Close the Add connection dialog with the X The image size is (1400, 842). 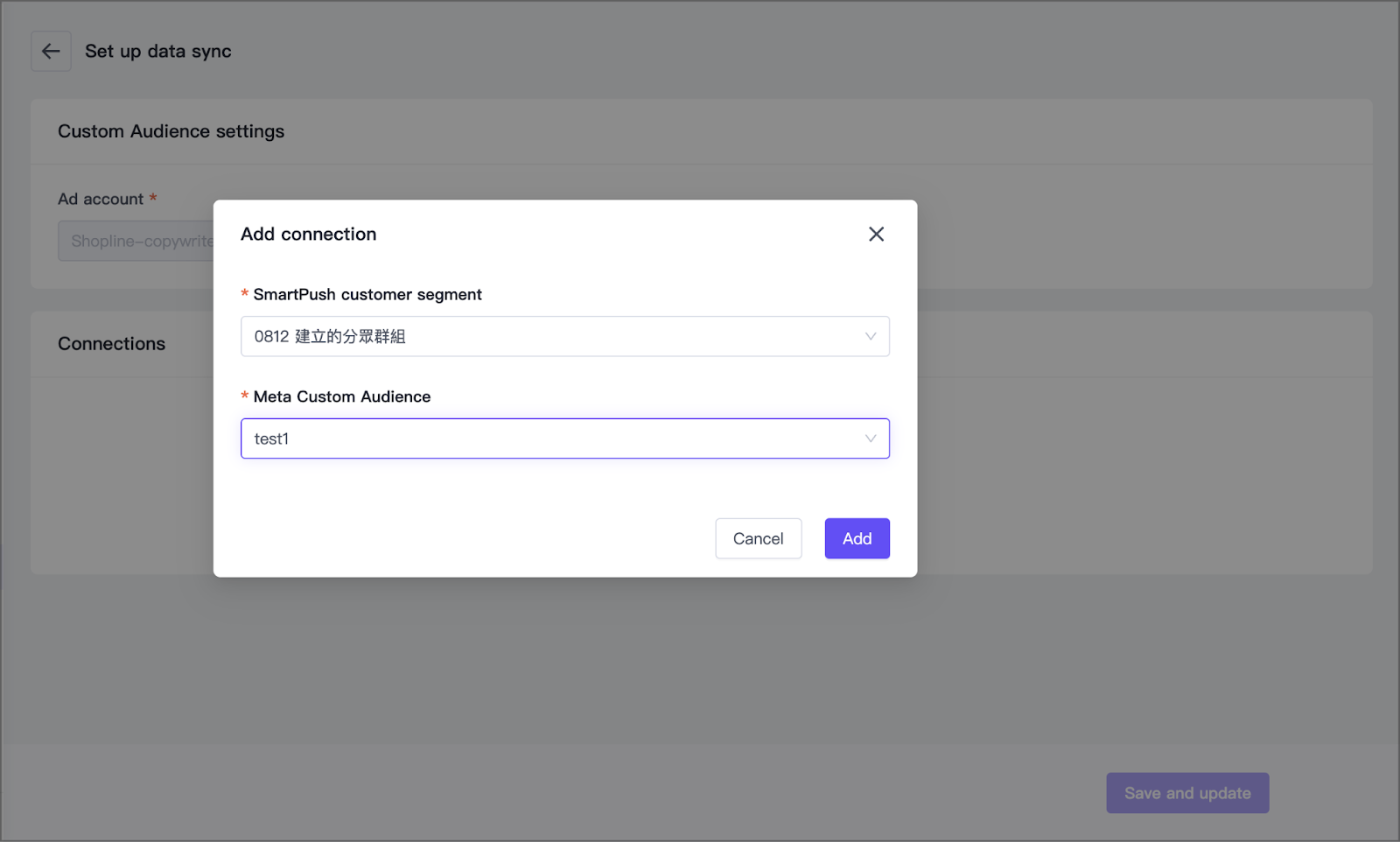(x=876, y=234)
